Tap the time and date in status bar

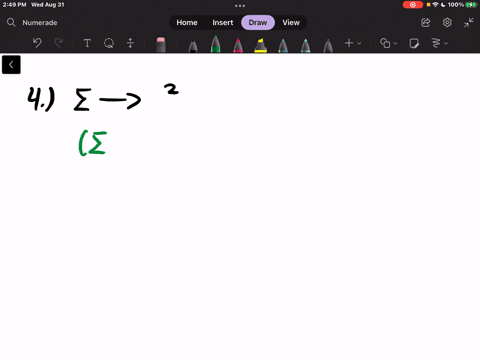33,5
